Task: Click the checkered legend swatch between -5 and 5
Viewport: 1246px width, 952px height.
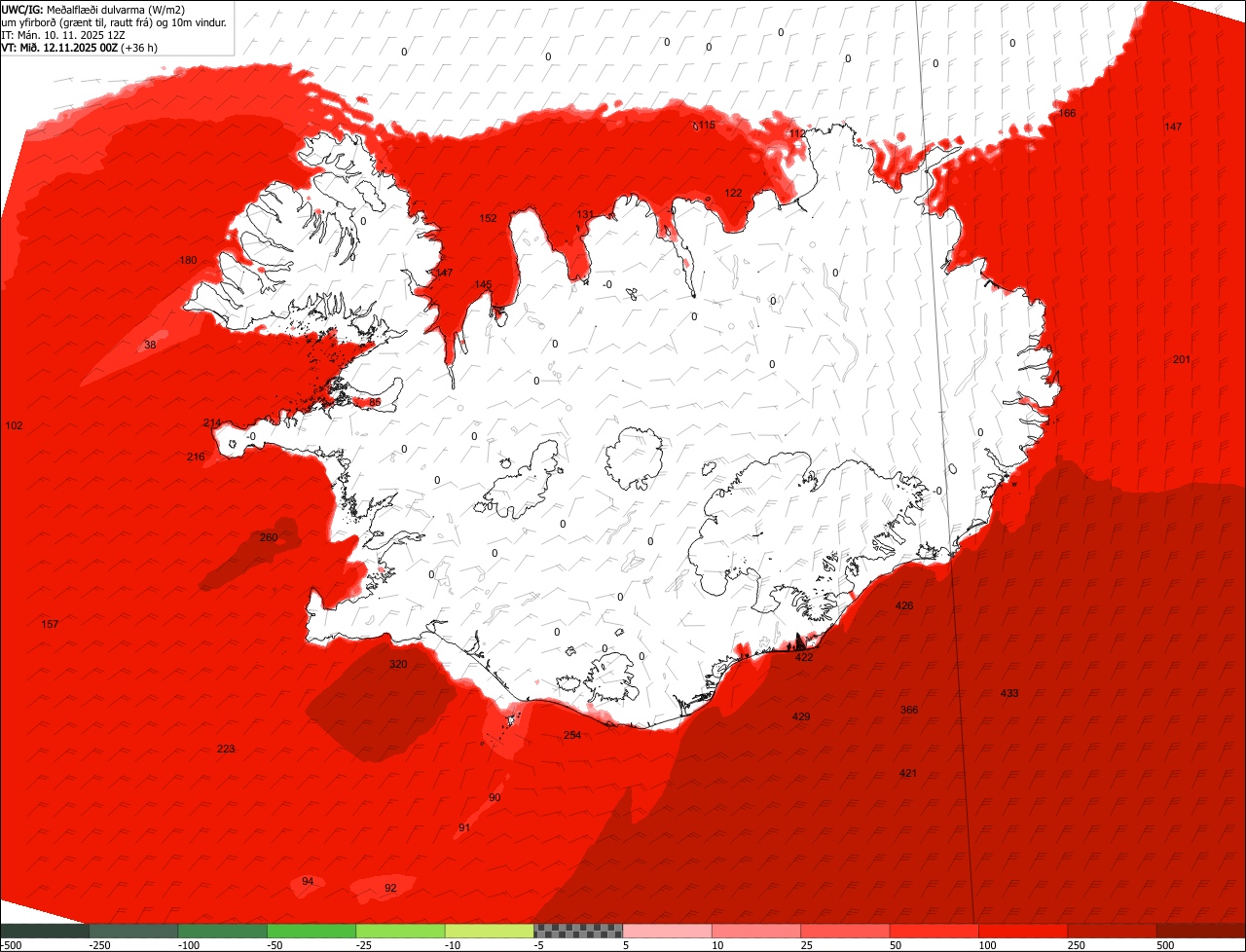Action: (578, 931)
